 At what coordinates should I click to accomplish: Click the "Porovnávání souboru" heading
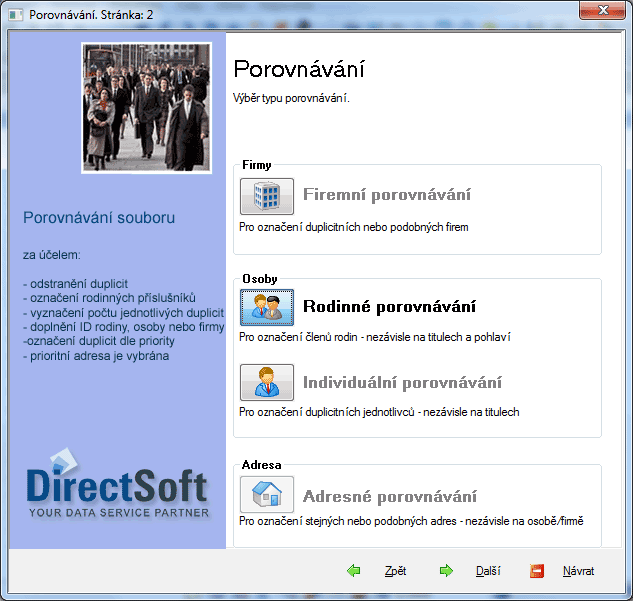click(x=99, y=218)
